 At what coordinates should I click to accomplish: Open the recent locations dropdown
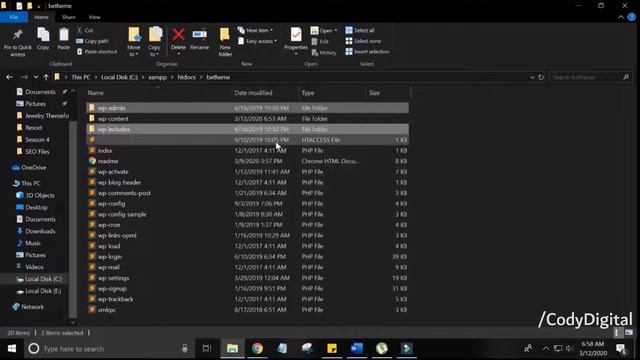(x=36, y=77)
